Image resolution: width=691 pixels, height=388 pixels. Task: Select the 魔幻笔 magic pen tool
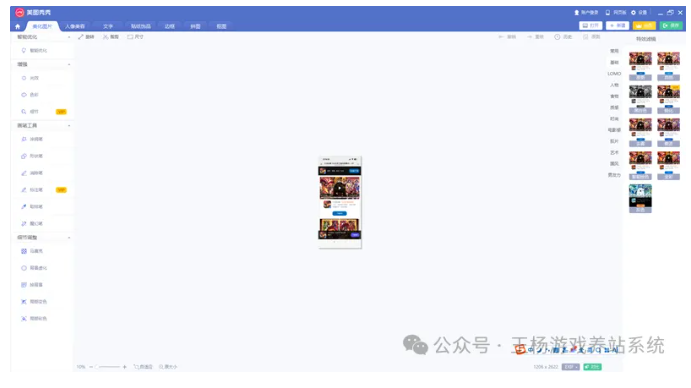coord(32,224)
